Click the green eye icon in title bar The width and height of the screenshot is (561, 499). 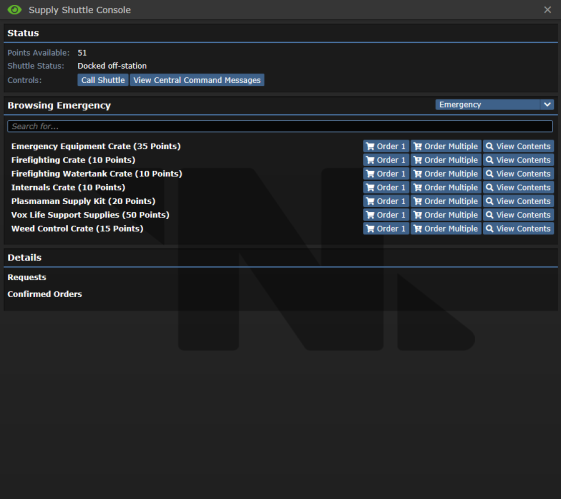[15, 10]
